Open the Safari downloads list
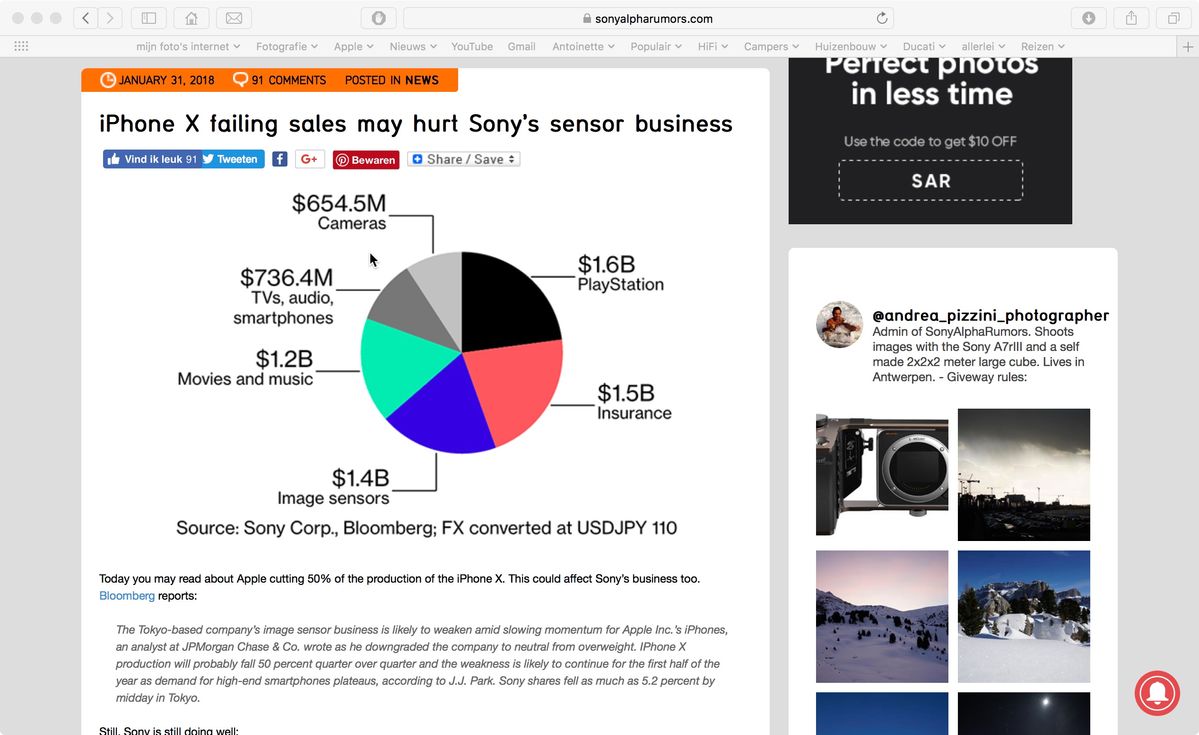 [x=1089, y=18]
